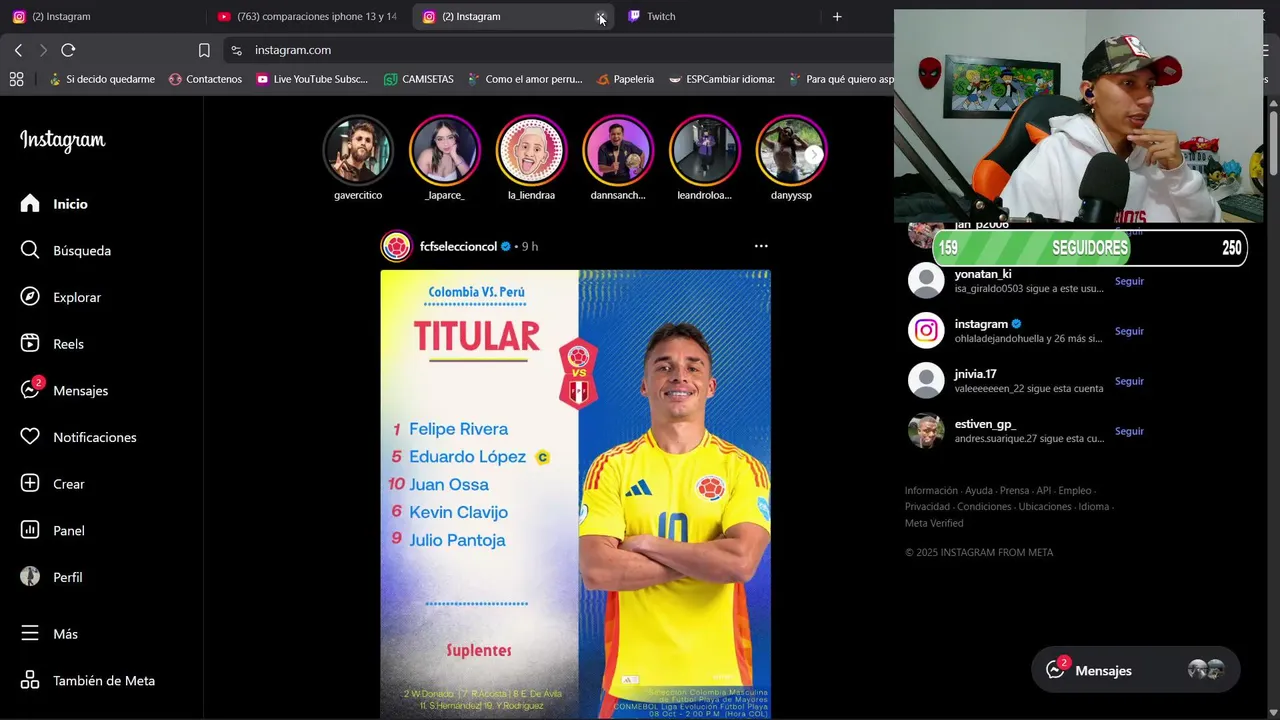The image size is (1280, 720).
Task: Click the Meta Verified footer link
Action: coord(934,523)
